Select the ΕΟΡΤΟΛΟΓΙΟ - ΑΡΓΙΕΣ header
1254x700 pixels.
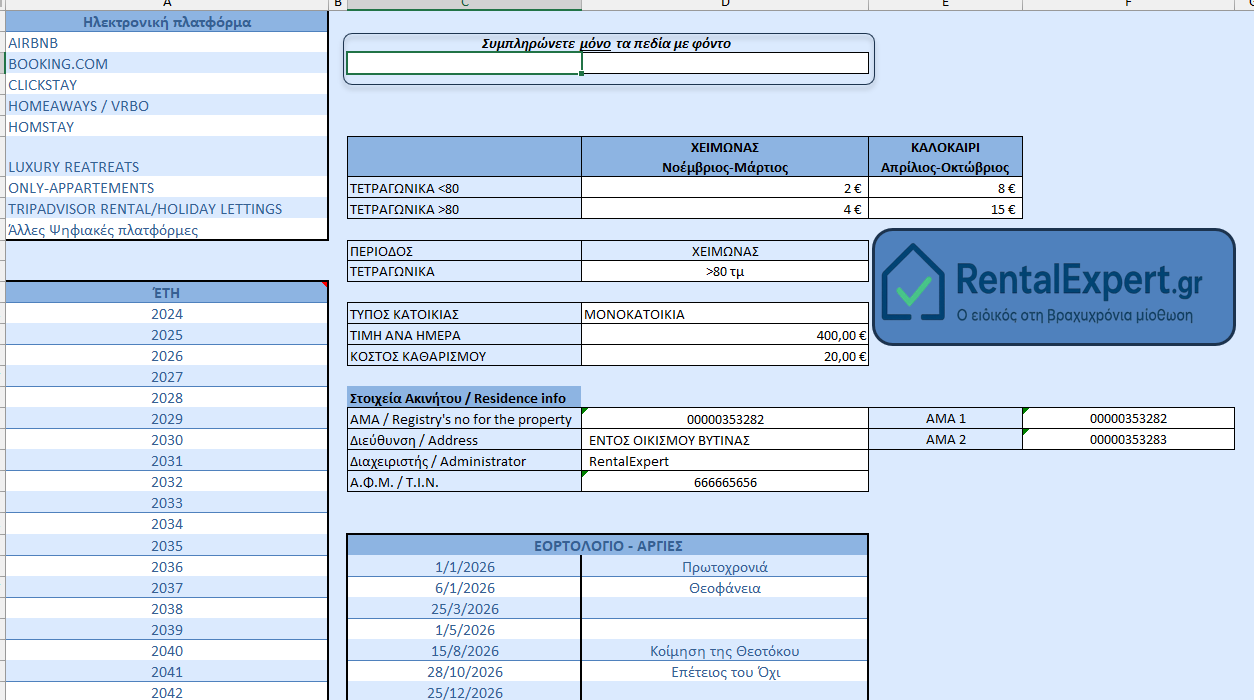coord(607,545)
